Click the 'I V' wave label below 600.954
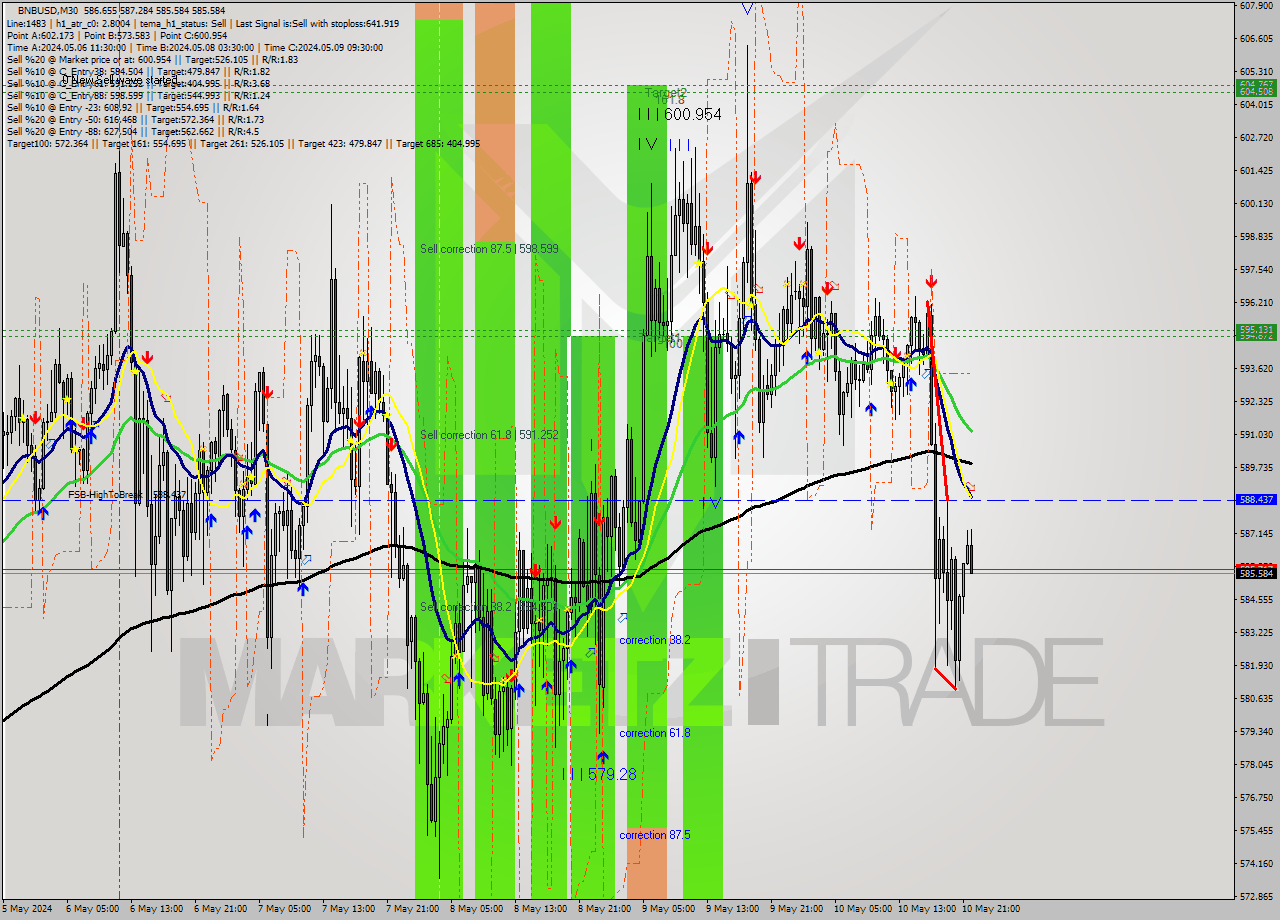This screenshot has height=920, width=1280. [x=648, y=144]
